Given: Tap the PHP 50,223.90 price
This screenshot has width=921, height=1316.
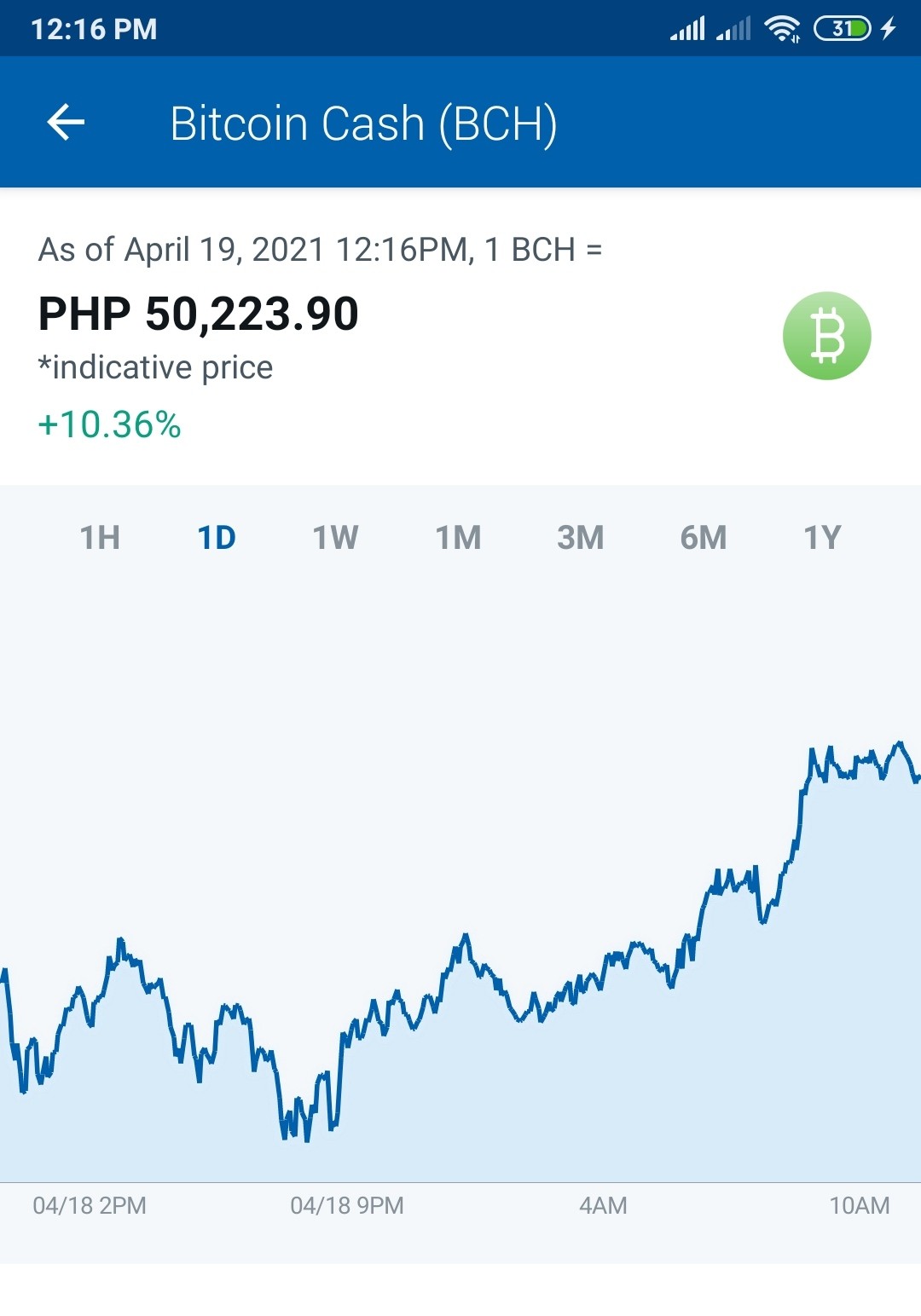Looking at the screenshot, I should point(199,314).
